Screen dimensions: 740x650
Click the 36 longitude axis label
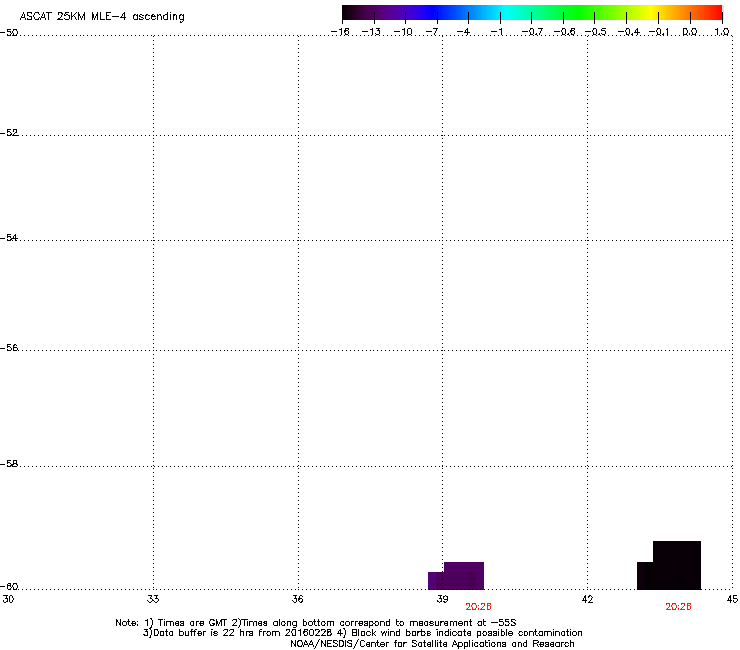(297, 599)
